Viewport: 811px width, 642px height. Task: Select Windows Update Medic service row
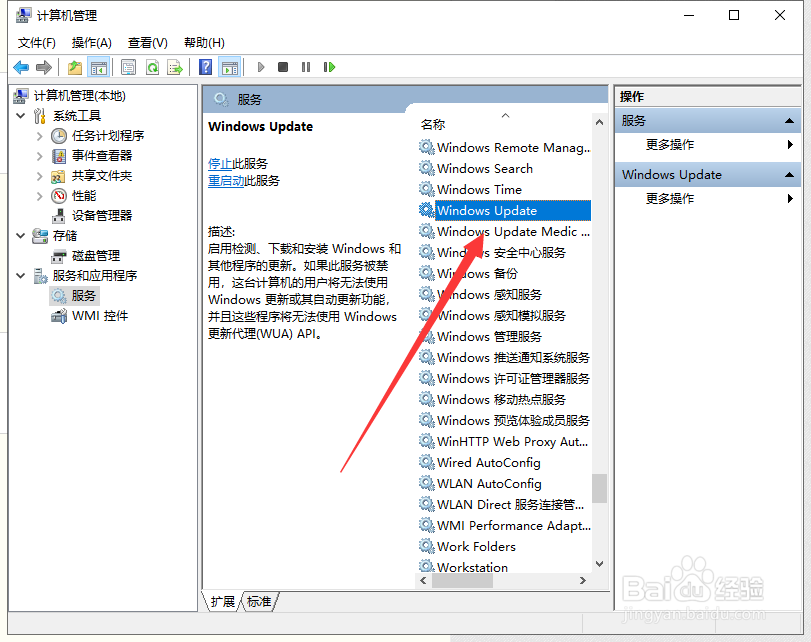point(504,232)
